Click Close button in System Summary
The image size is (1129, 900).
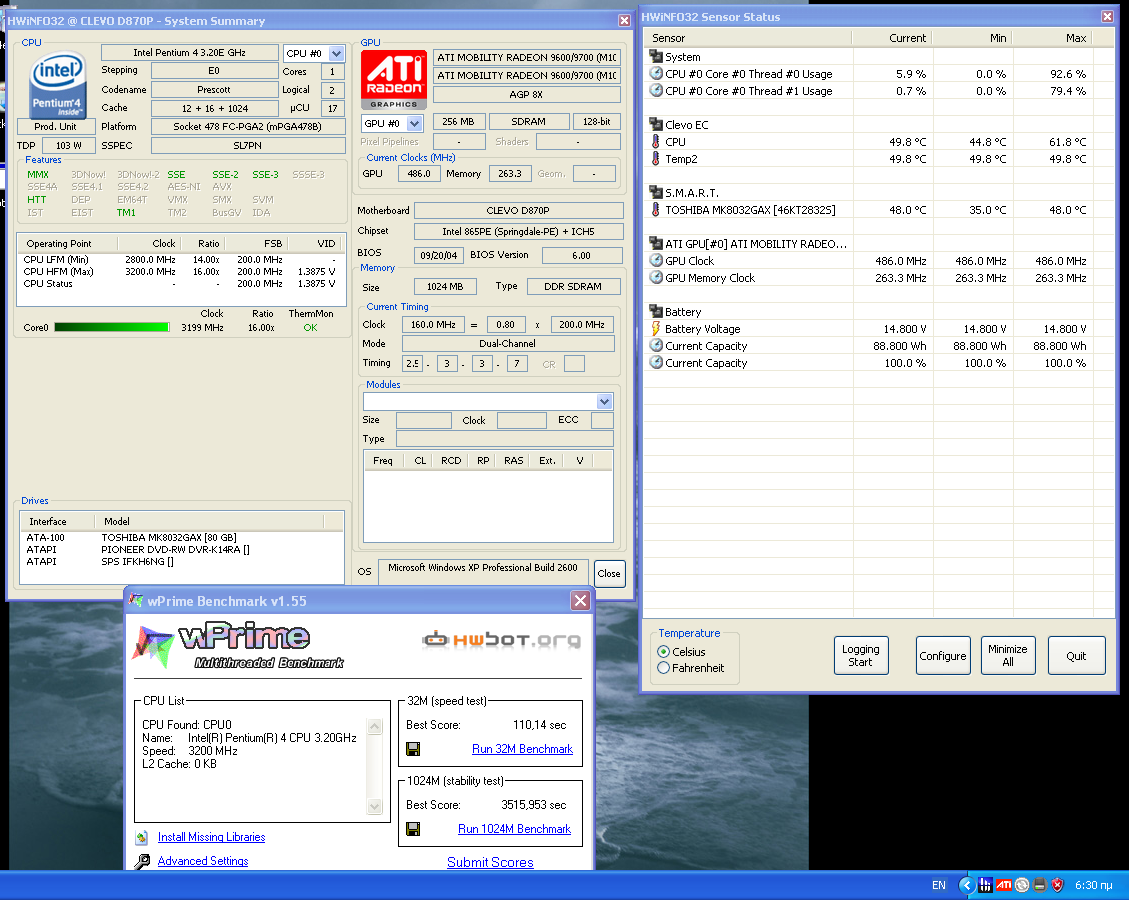[x=609, y=574]
